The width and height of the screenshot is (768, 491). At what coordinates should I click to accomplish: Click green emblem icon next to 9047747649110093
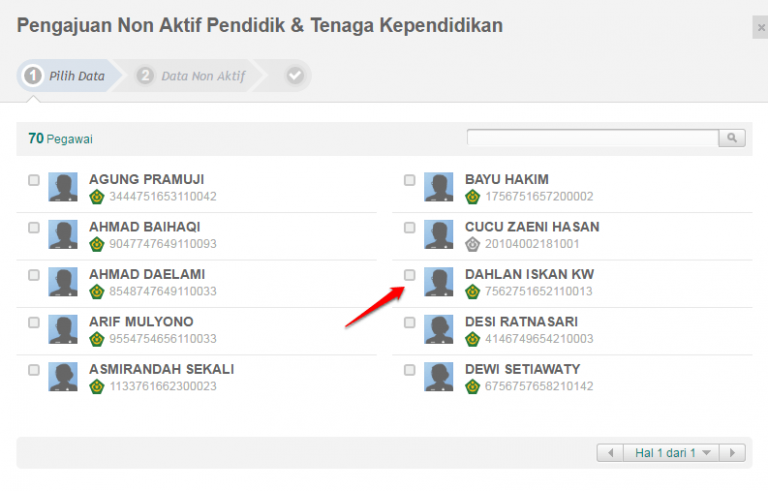[x=97, y=244]
